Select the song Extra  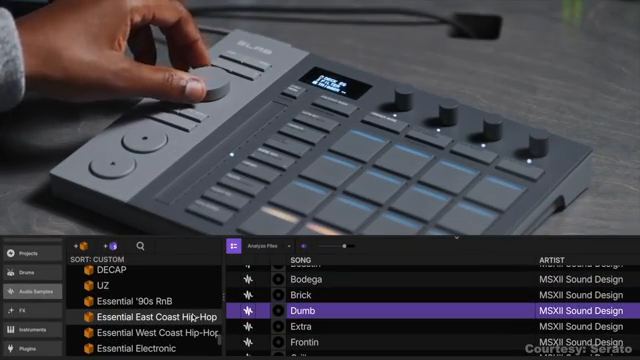tap(301, 327)
